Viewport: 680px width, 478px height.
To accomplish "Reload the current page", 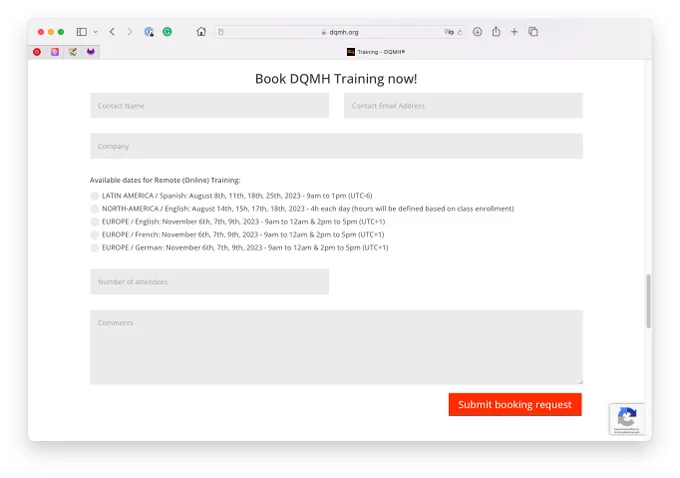I will [460, 32].
